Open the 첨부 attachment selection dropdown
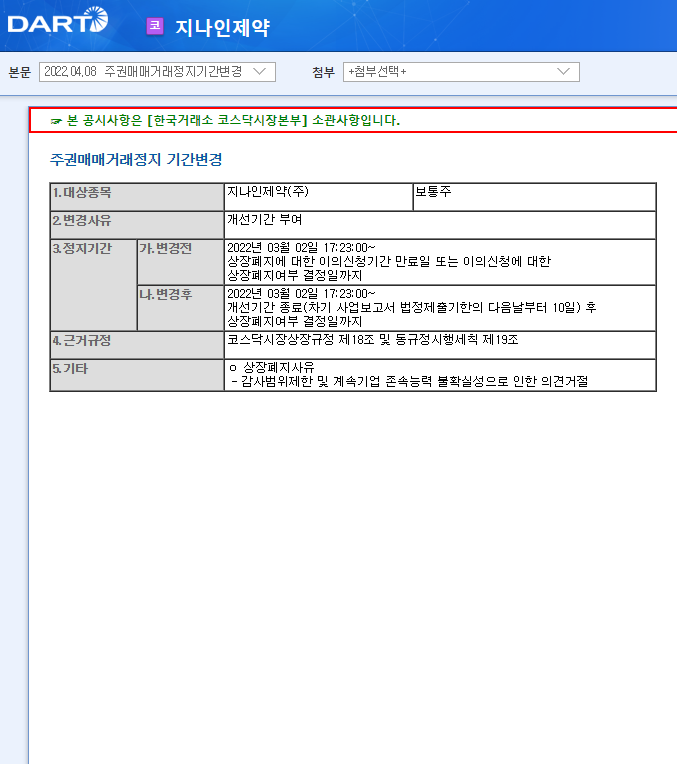677x764 pixels. (x=461, y=72)
